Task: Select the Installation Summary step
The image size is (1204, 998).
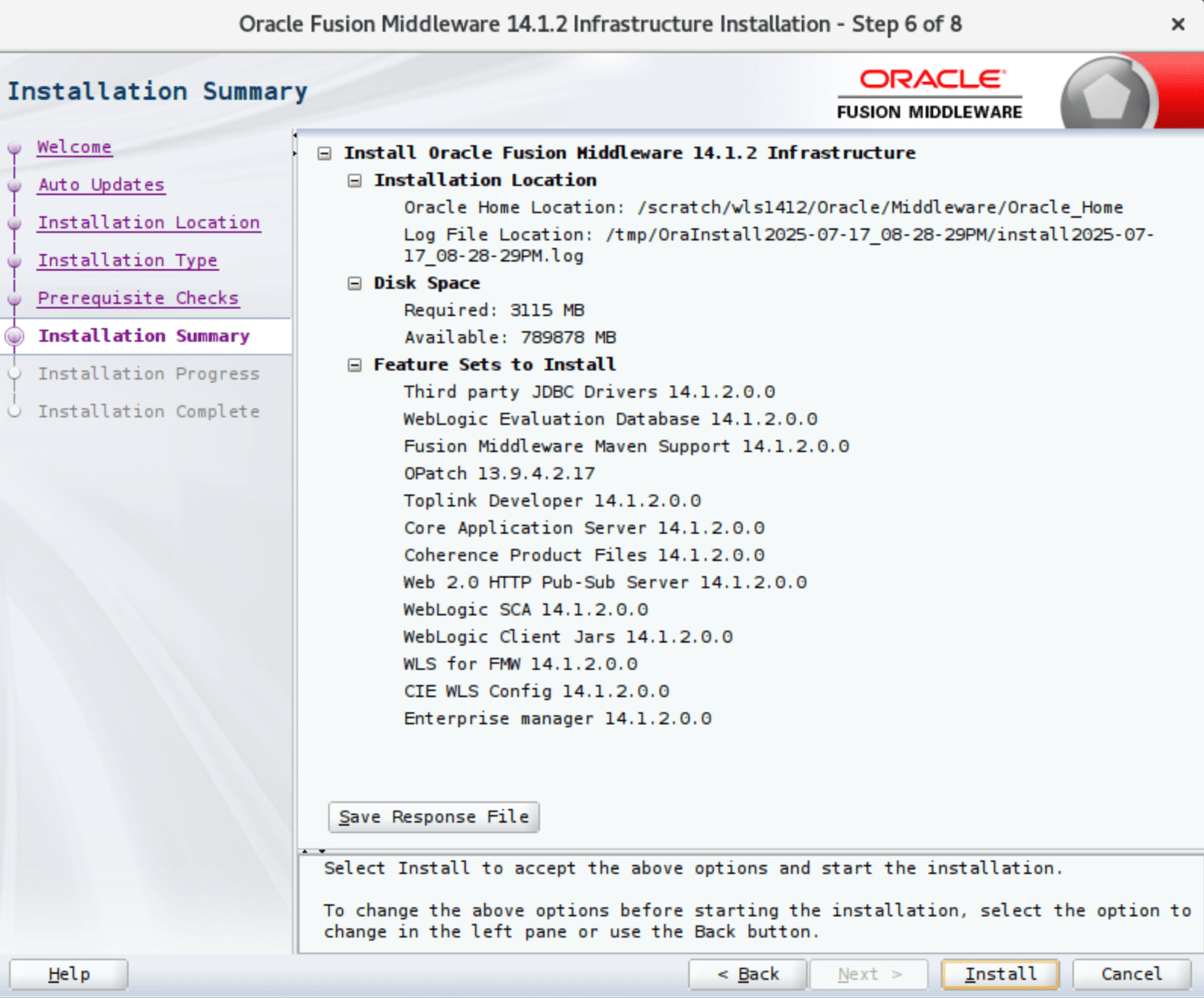Action: point(144,336)
